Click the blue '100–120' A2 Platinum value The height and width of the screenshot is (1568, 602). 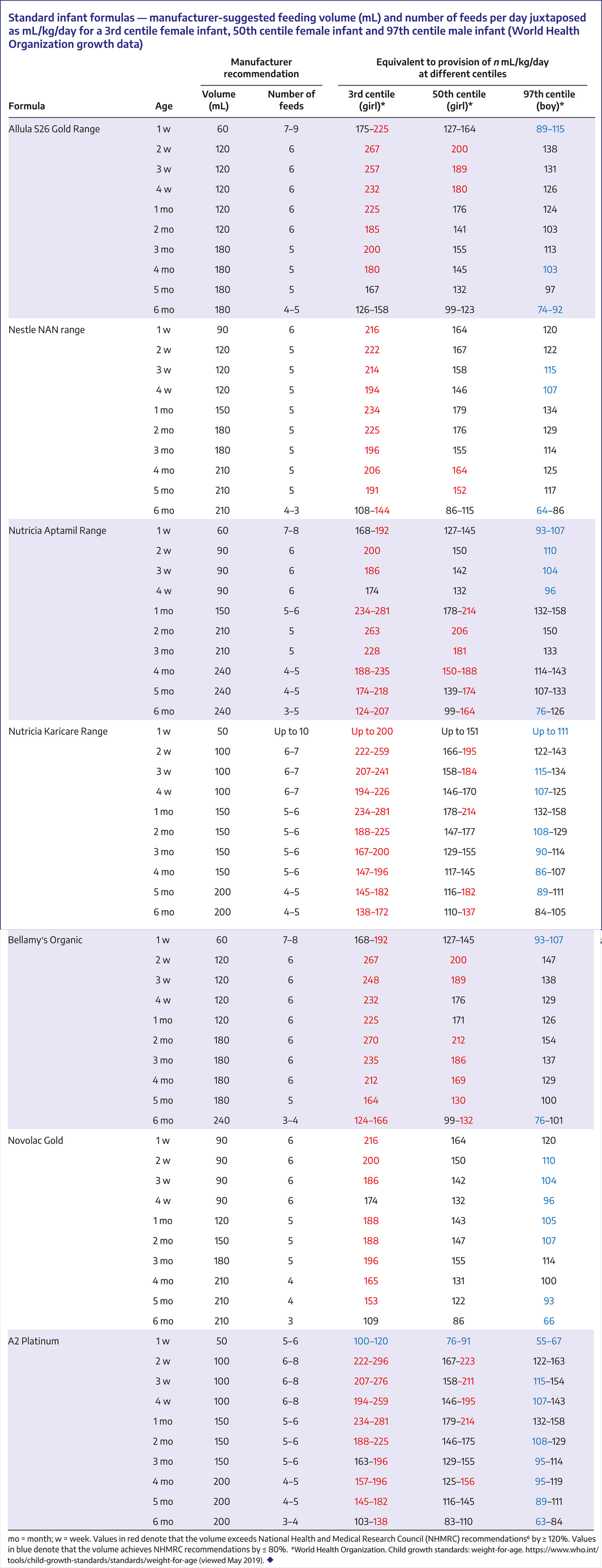[371, 1341]
